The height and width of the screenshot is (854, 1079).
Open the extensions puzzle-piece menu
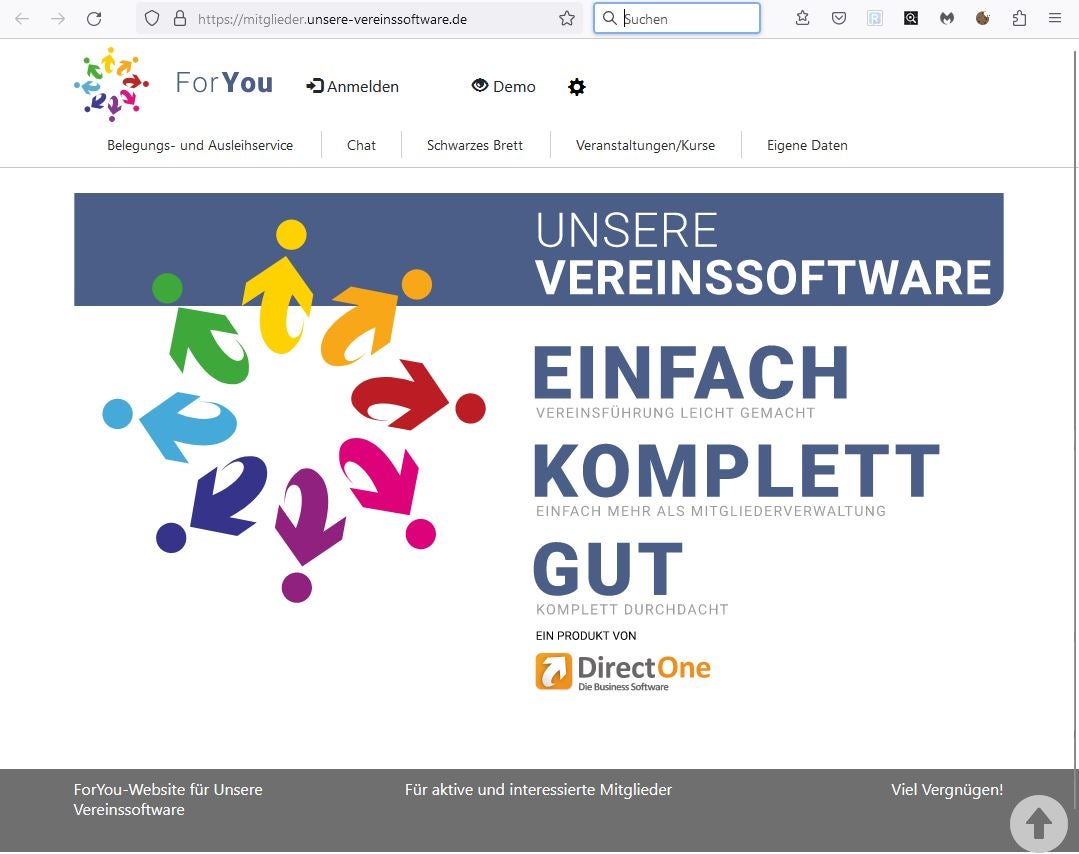(1019, 19)
